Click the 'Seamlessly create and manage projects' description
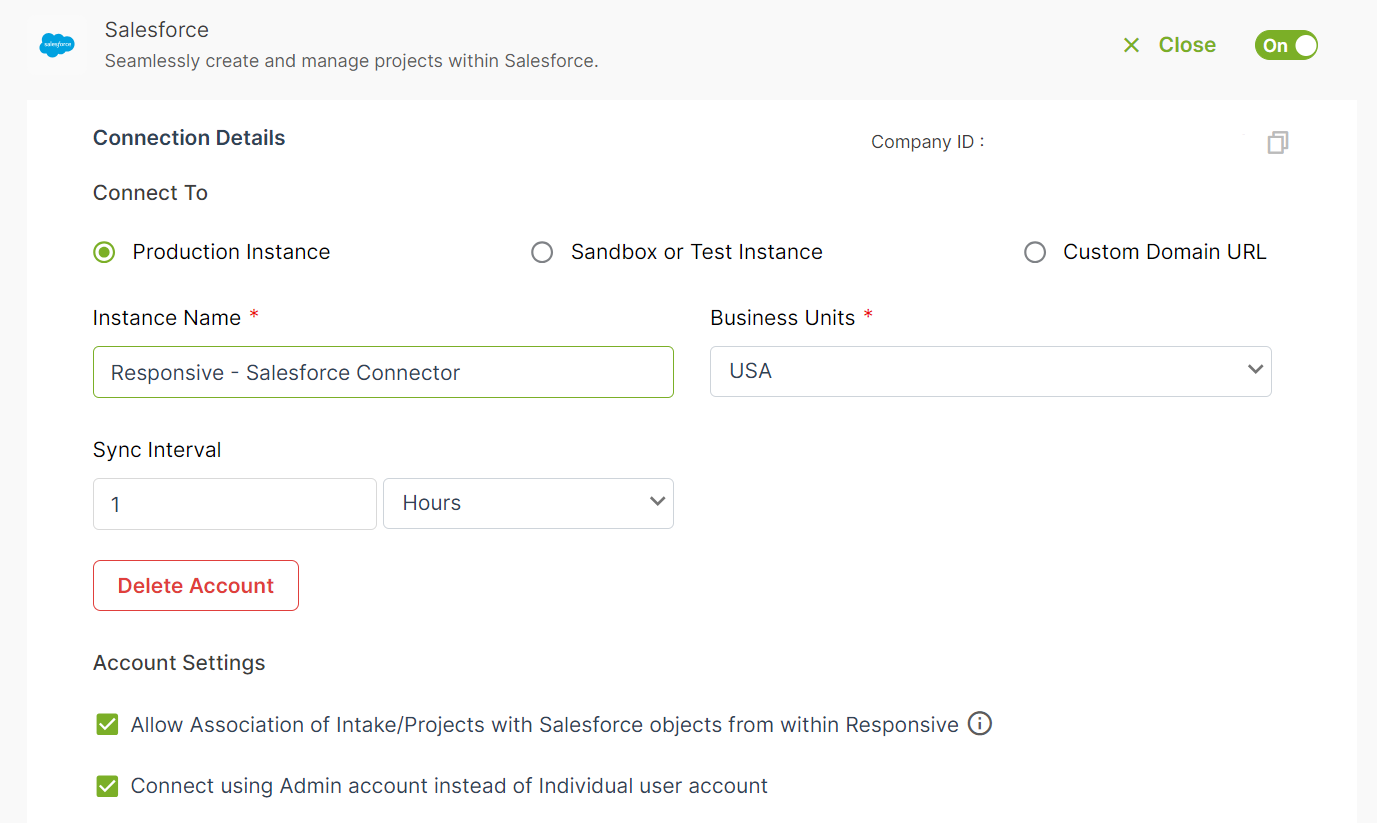Screen dimensions: 1377x823 click(352, 61)
